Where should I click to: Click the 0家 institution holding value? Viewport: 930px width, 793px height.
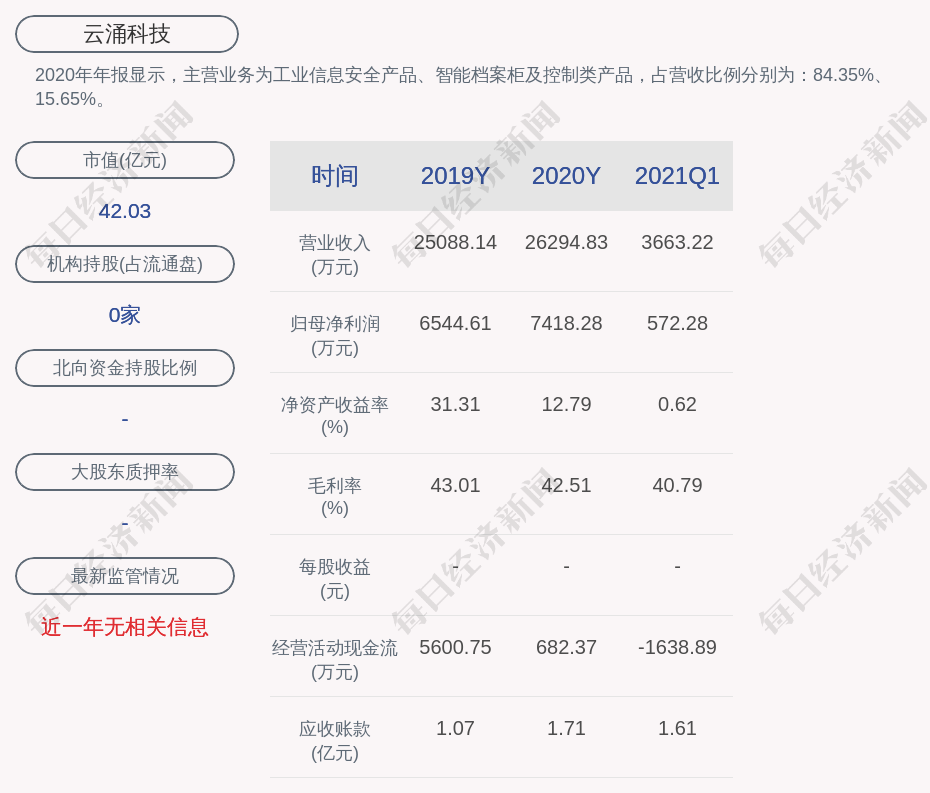125,315
